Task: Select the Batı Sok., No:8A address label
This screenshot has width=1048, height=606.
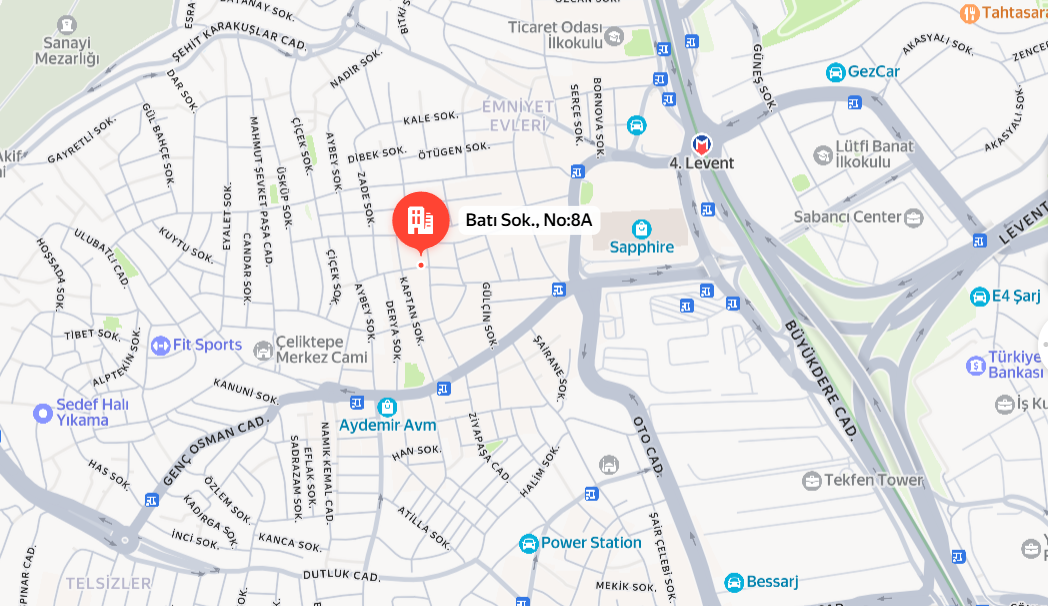Action: (x=529, y=220)
